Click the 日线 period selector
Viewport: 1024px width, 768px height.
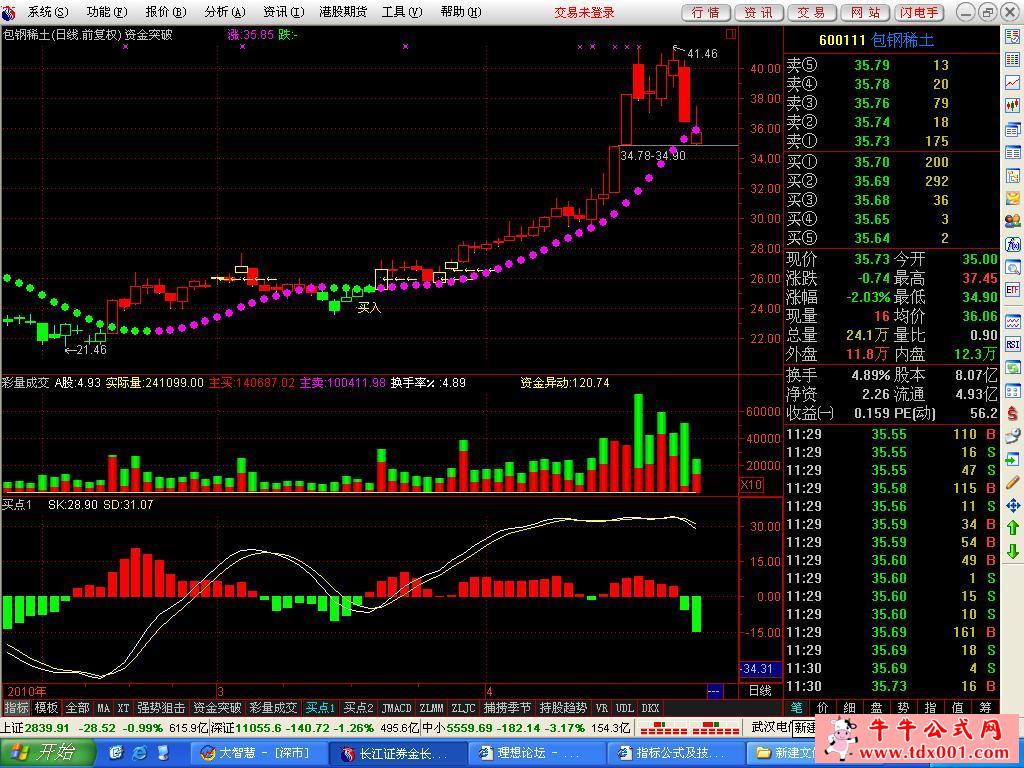pyautogui.click(x=760, y=690)
